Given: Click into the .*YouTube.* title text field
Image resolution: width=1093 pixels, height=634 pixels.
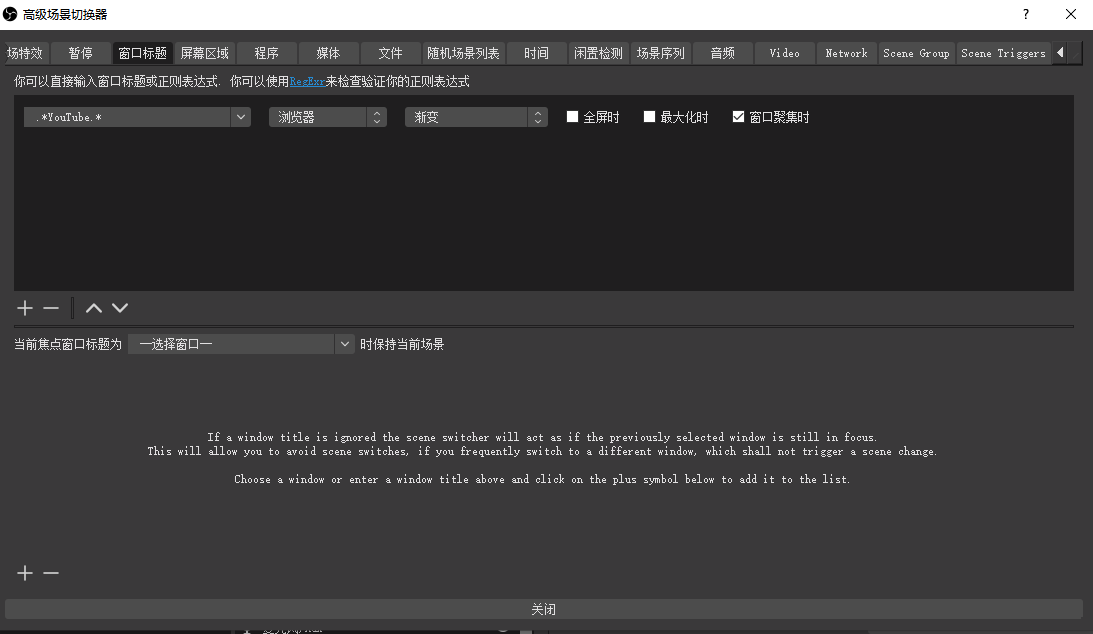Looking at the screenshot, I should coord(128,117).
